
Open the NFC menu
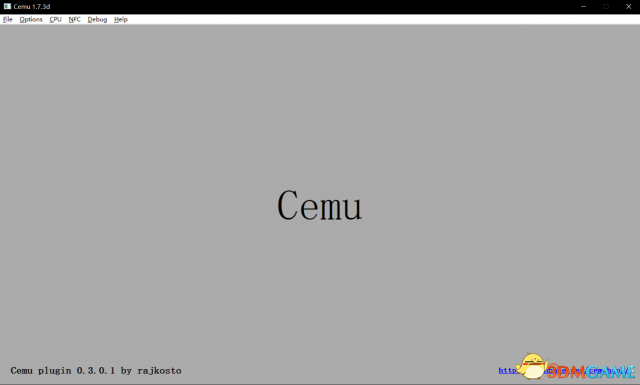tap(75, 19)
